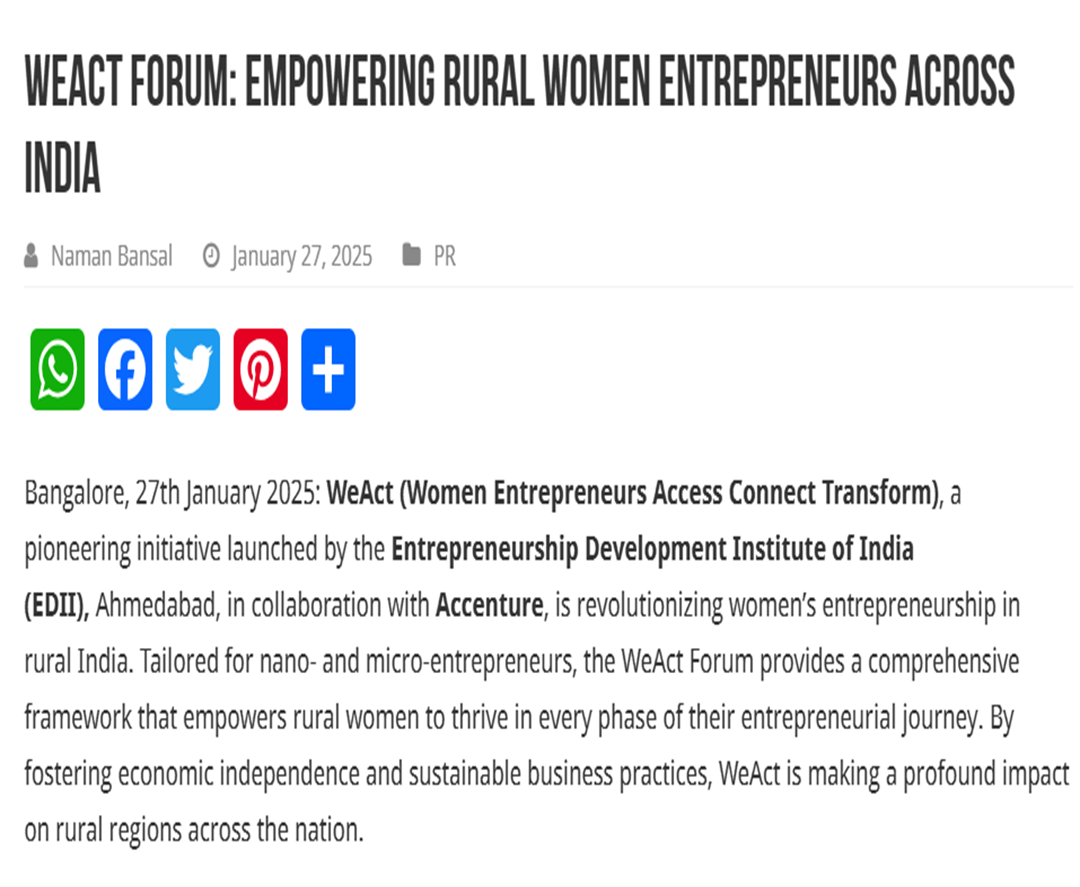This screenshot has height=887, width=1080.
Task: Click the bold WeAct (Women Entrepreneurs Access Connect Transform) text
Action: coord(633,493)
